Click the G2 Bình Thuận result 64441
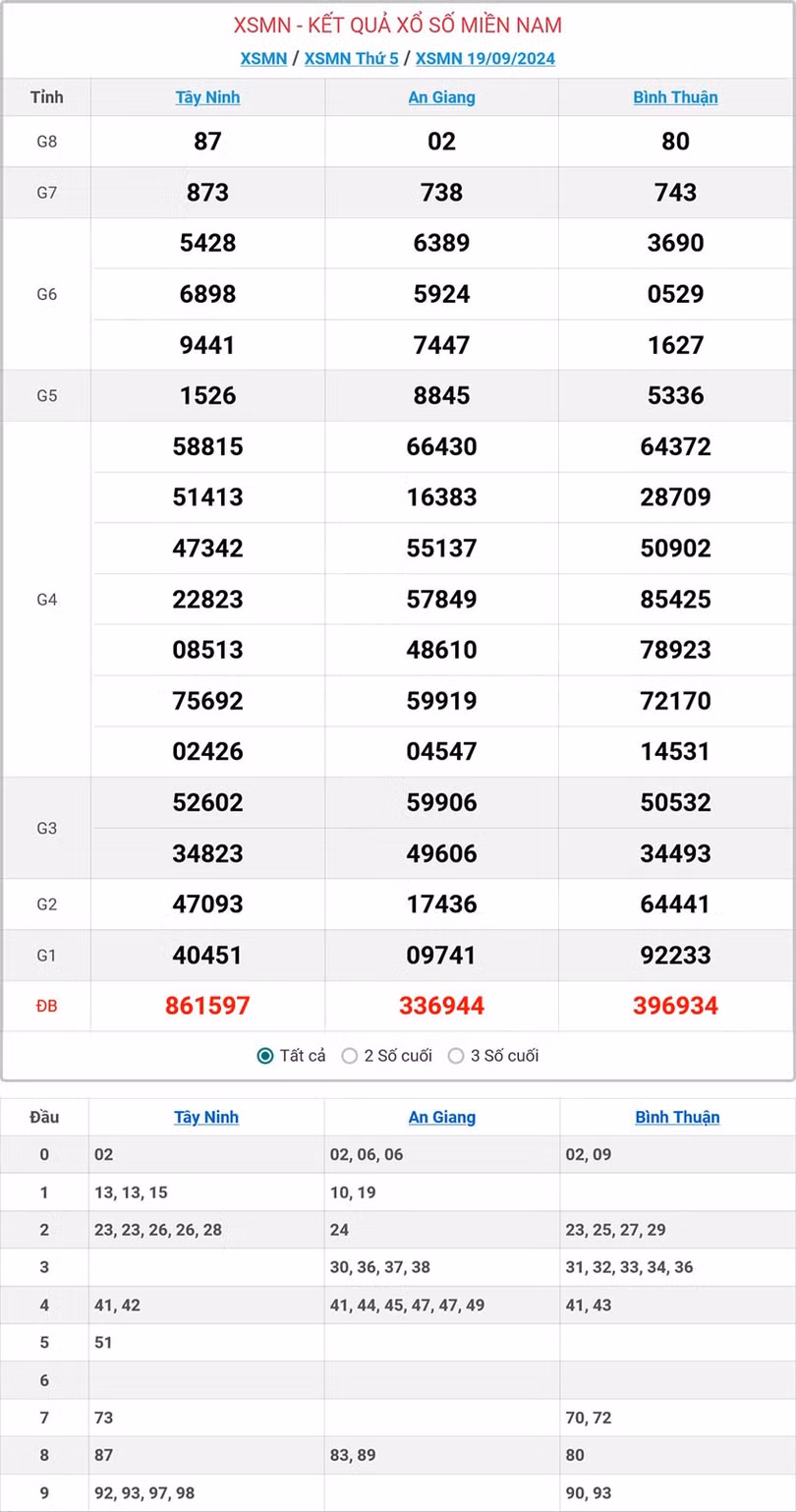This screenshot has width=796, height=1512. click(675, 903)
